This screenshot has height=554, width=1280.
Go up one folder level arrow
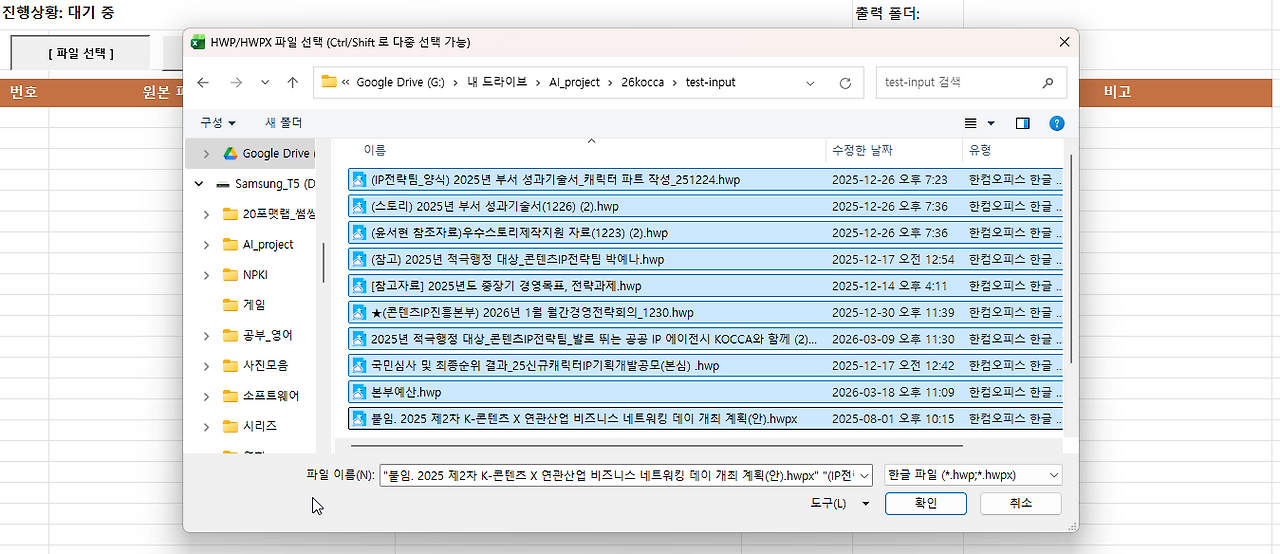pos(292,83)
